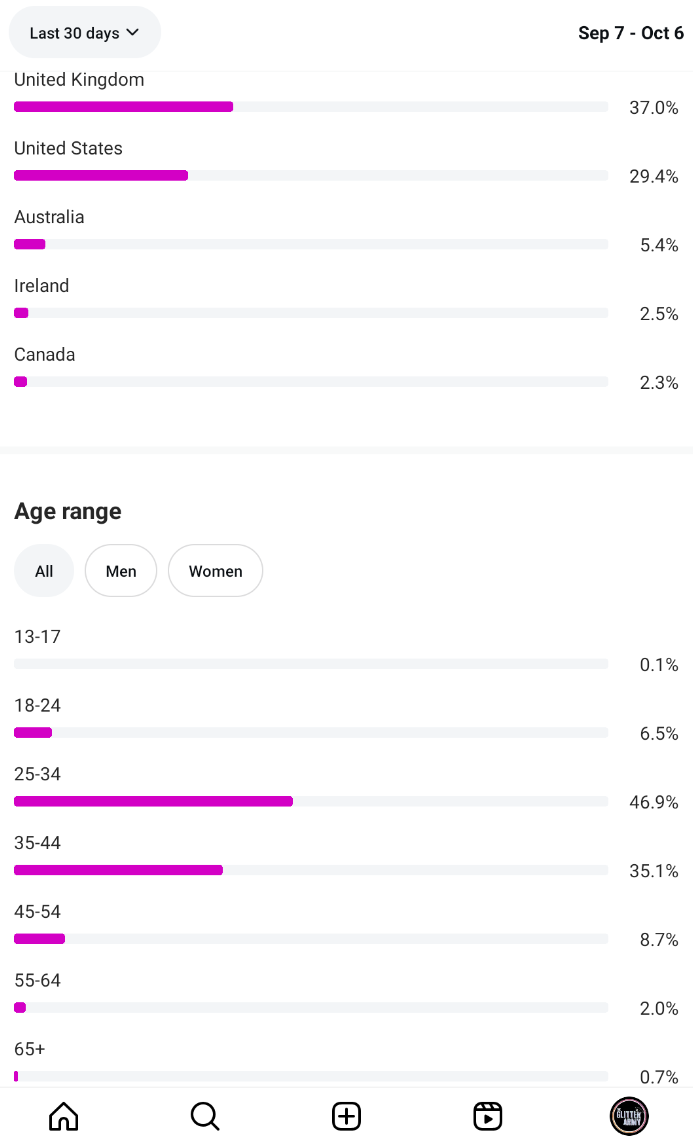This screenshot has height=1141, width=693.
Task: Go to the Home feed icon
Action: [63, 1116]
